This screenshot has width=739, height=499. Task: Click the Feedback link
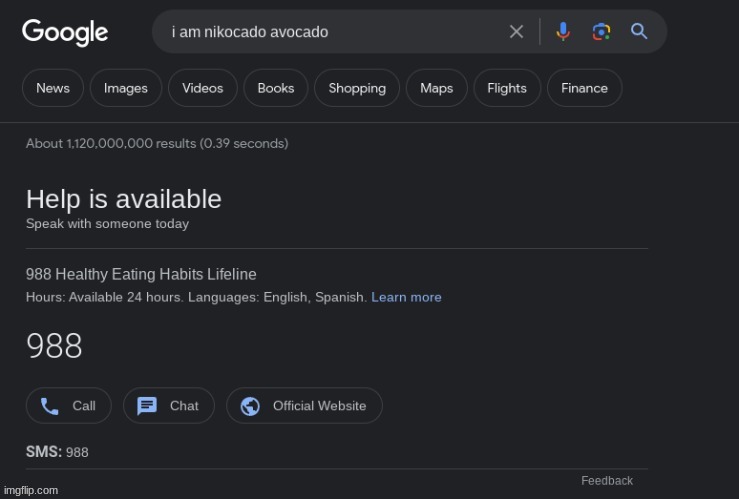(607, 481)
